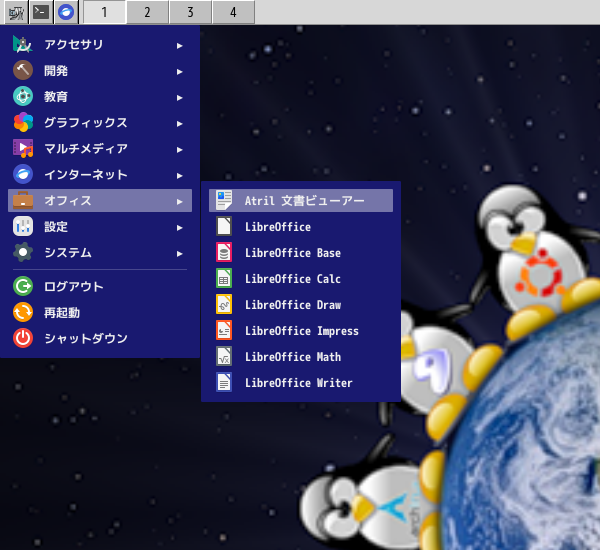Open the グラフィックス menu entry
The image size is (600, 550).
click(100, 122)
